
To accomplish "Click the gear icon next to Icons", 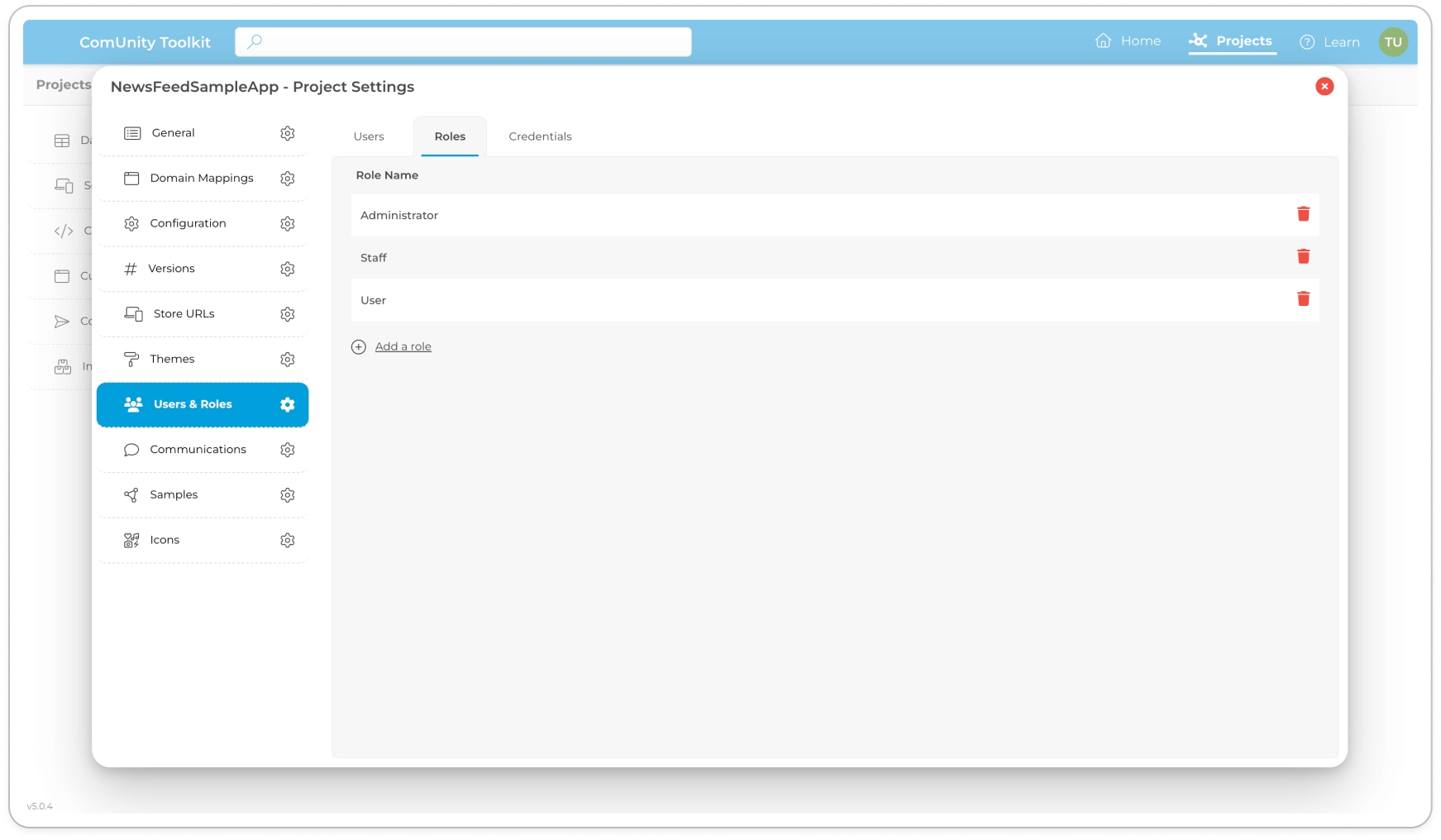I will pos(287,541).
